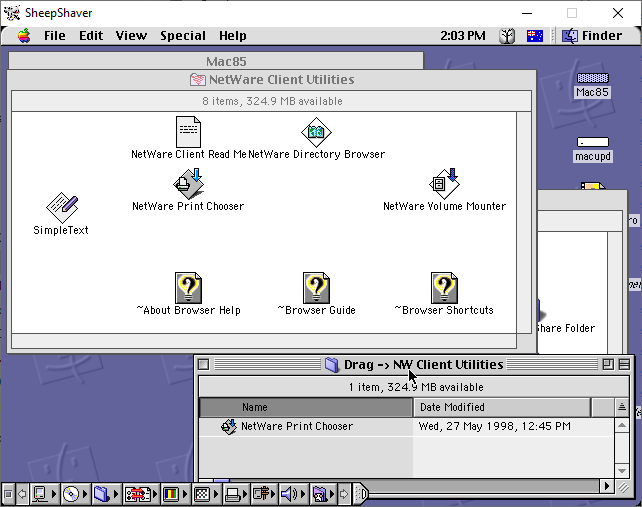
Task: Select the ~About Browser Help icon
Action: 188,288
